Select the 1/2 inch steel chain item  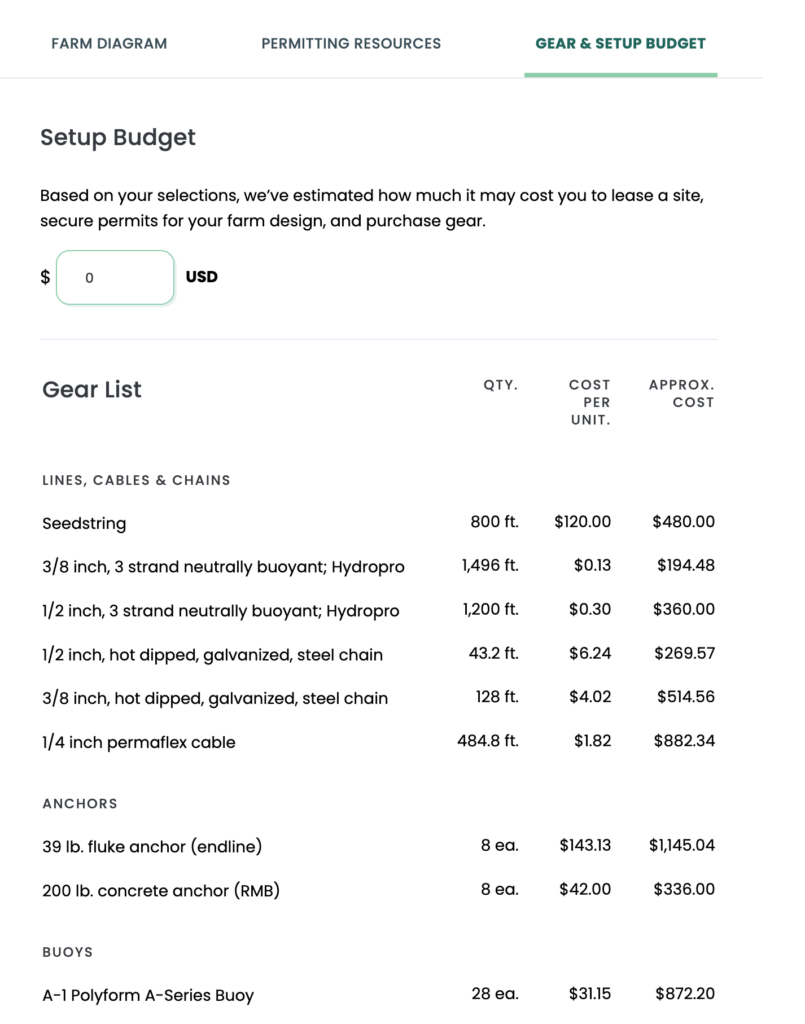(x=212, y=655)
